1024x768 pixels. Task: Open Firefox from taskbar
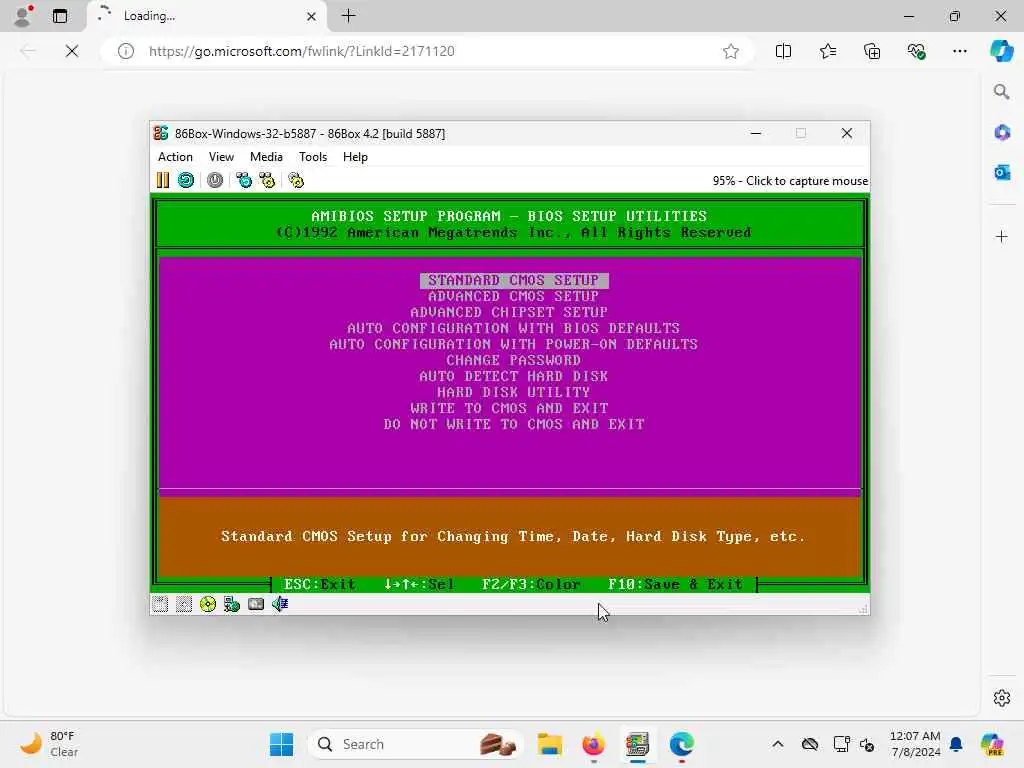593,744
